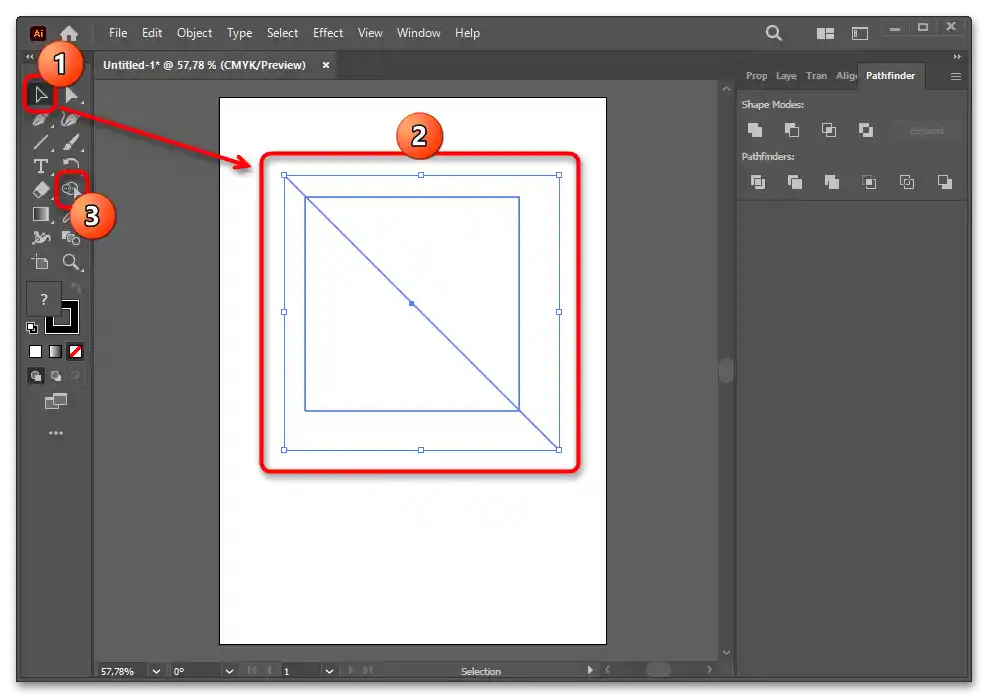Select the Pen tool

(40, 120)
